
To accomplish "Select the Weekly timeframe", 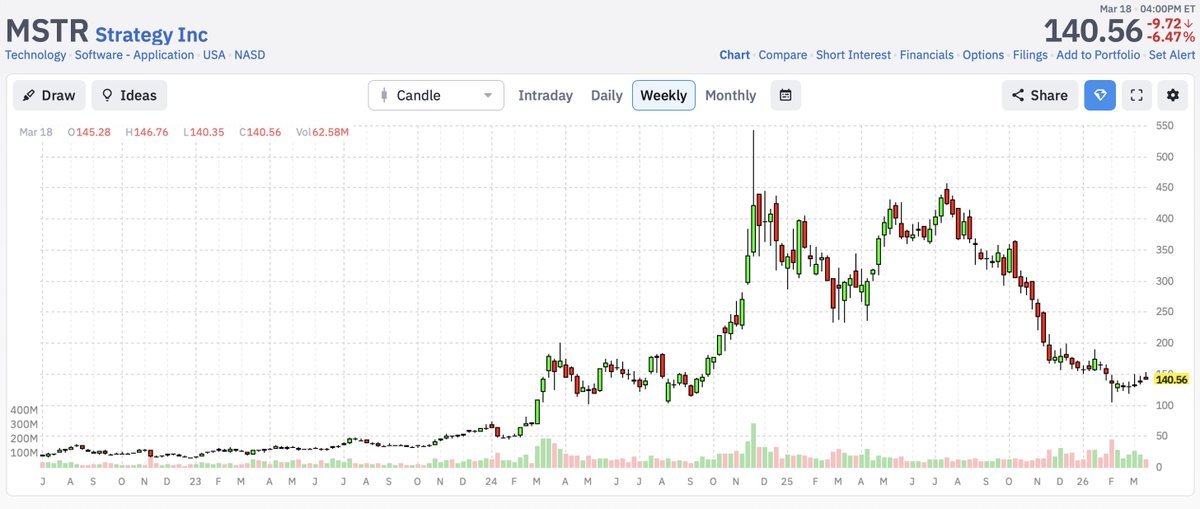I will coord(663,95).
